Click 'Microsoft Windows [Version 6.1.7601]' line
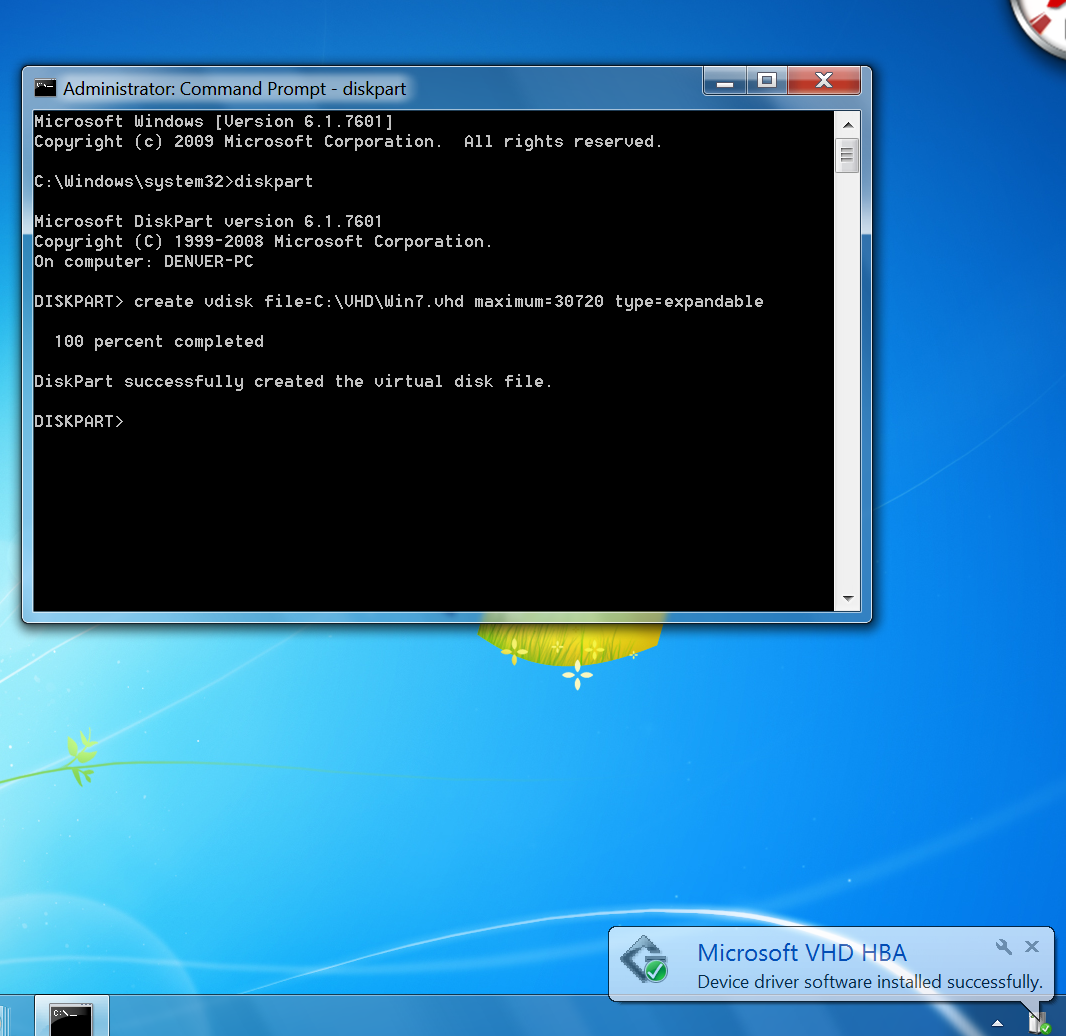 click(x=213, y=122)
